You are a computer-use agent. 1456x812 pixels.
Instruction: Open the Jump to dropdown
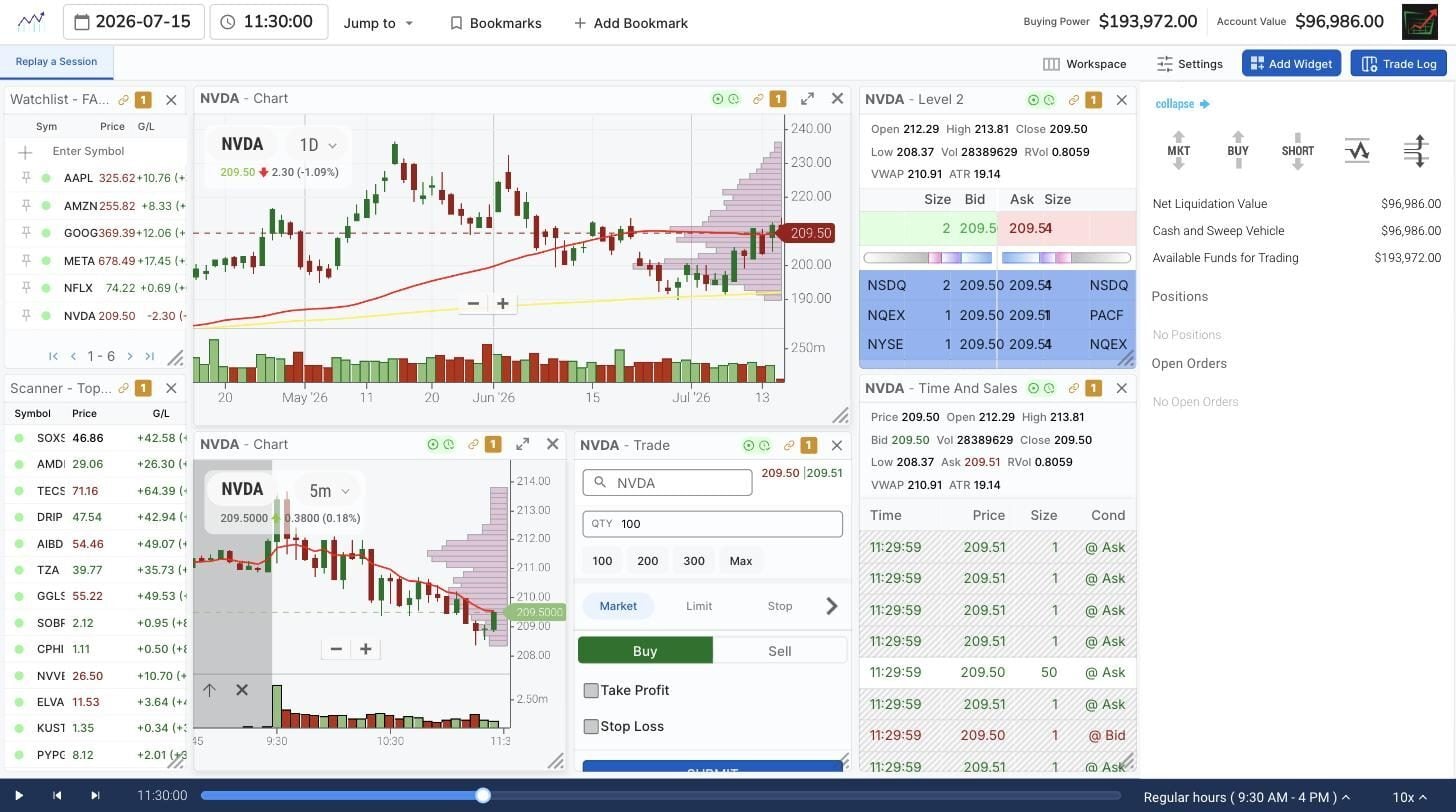(378, 23)
